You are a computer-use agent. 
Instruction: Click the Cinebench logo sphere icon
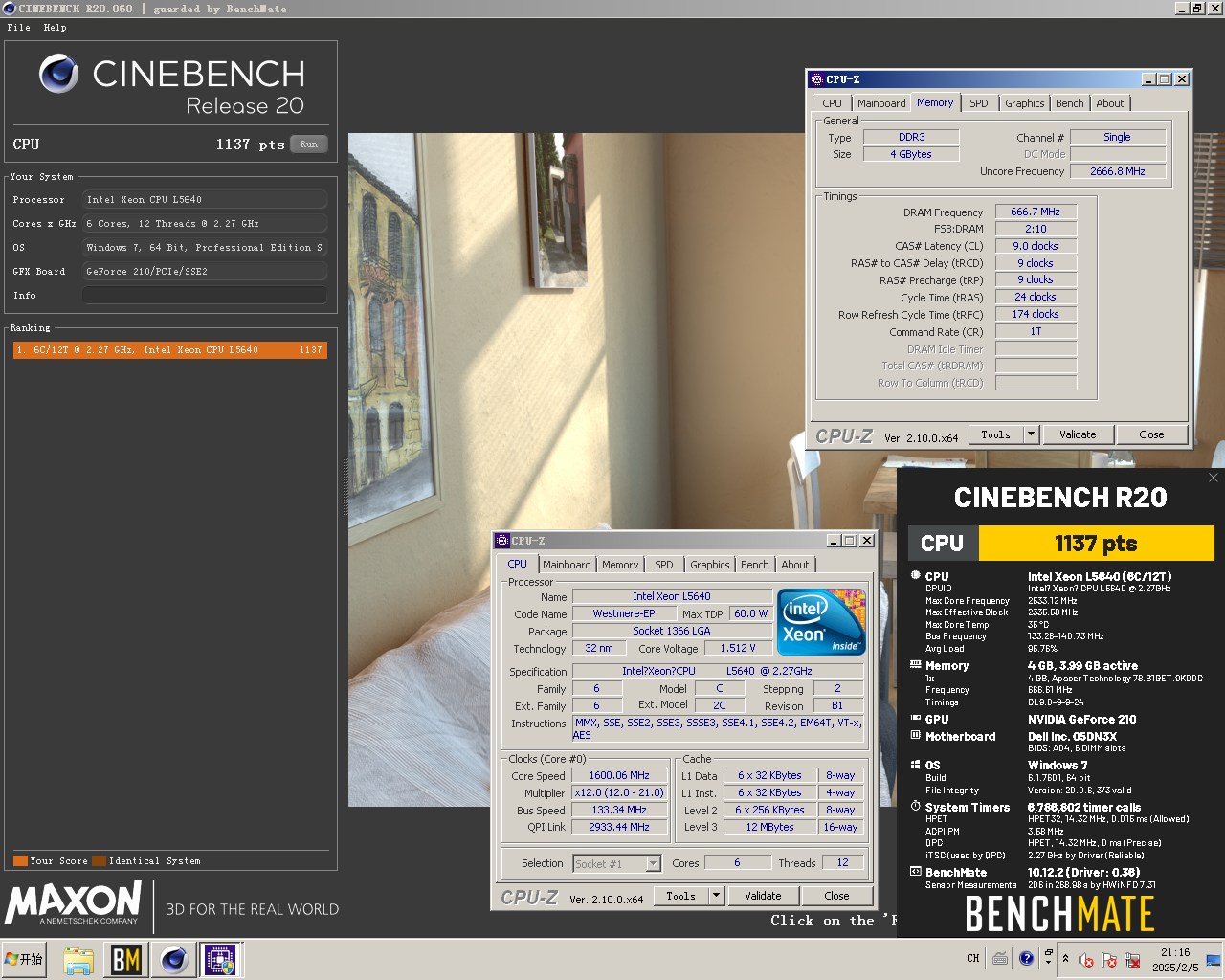coord(58,74)
